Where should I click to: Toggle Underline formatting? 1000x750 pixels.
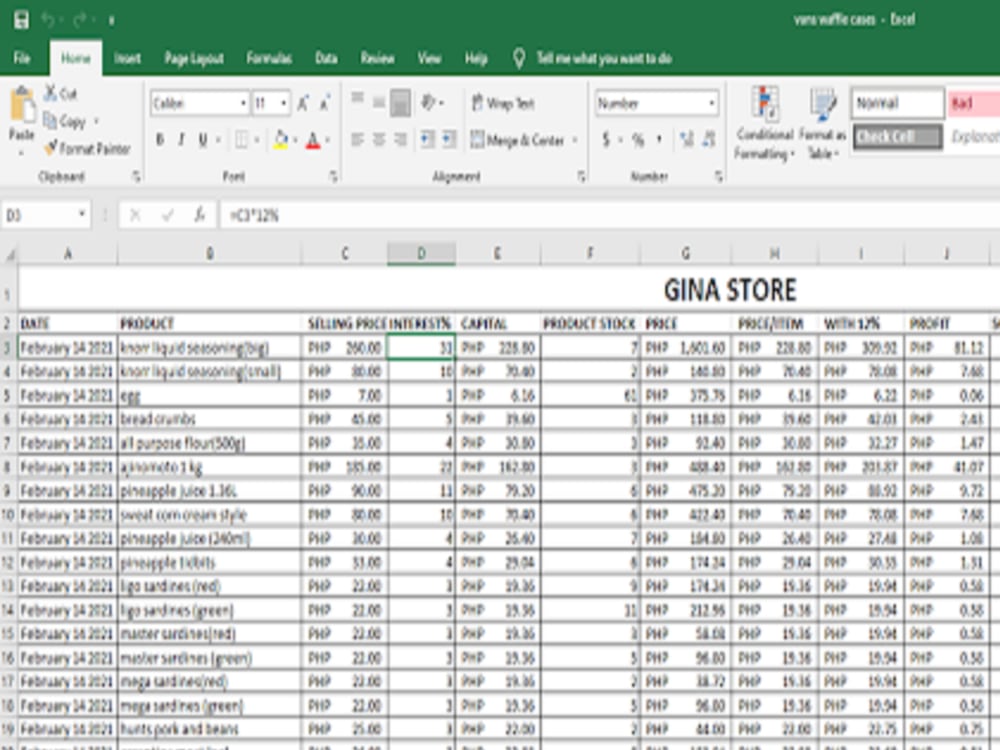click(x=203, y=140)
